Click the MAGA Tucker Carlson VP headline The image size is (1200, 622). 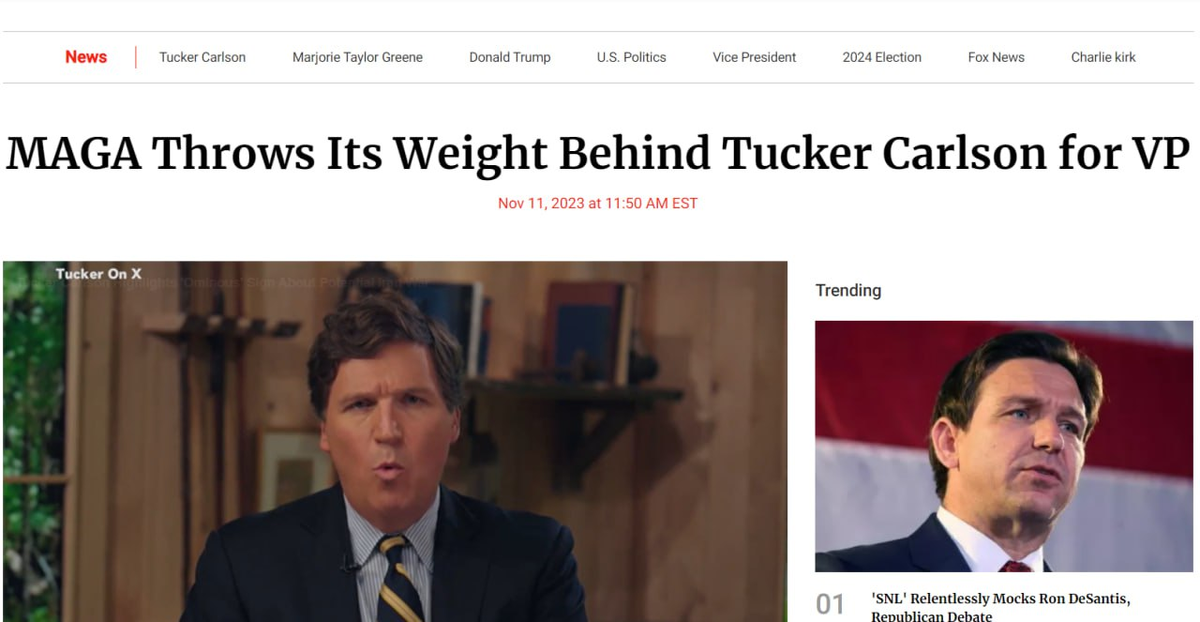coord(598,153)
